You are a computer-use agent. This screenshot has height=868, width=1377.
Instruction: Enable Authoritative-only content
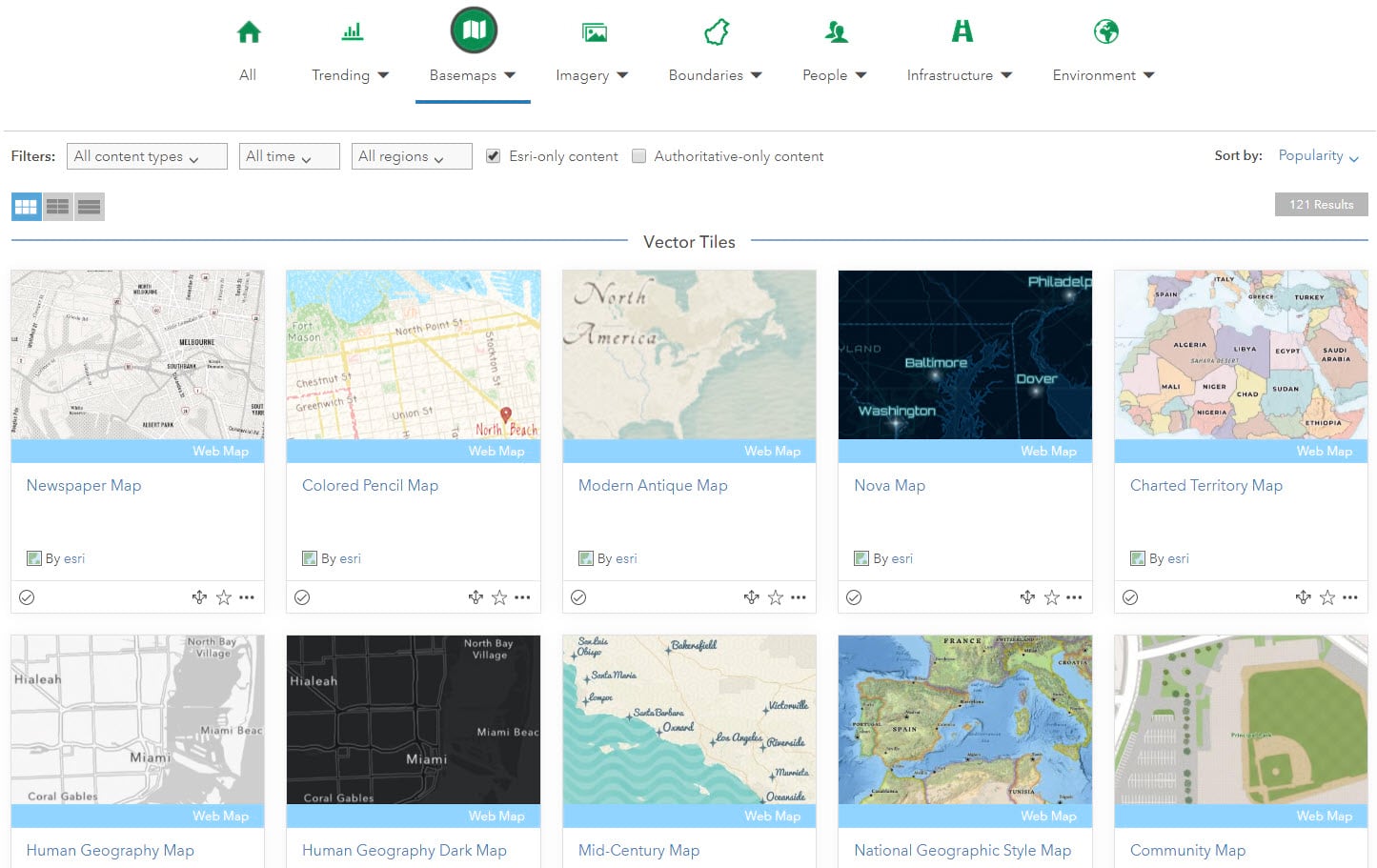[638, 155]
